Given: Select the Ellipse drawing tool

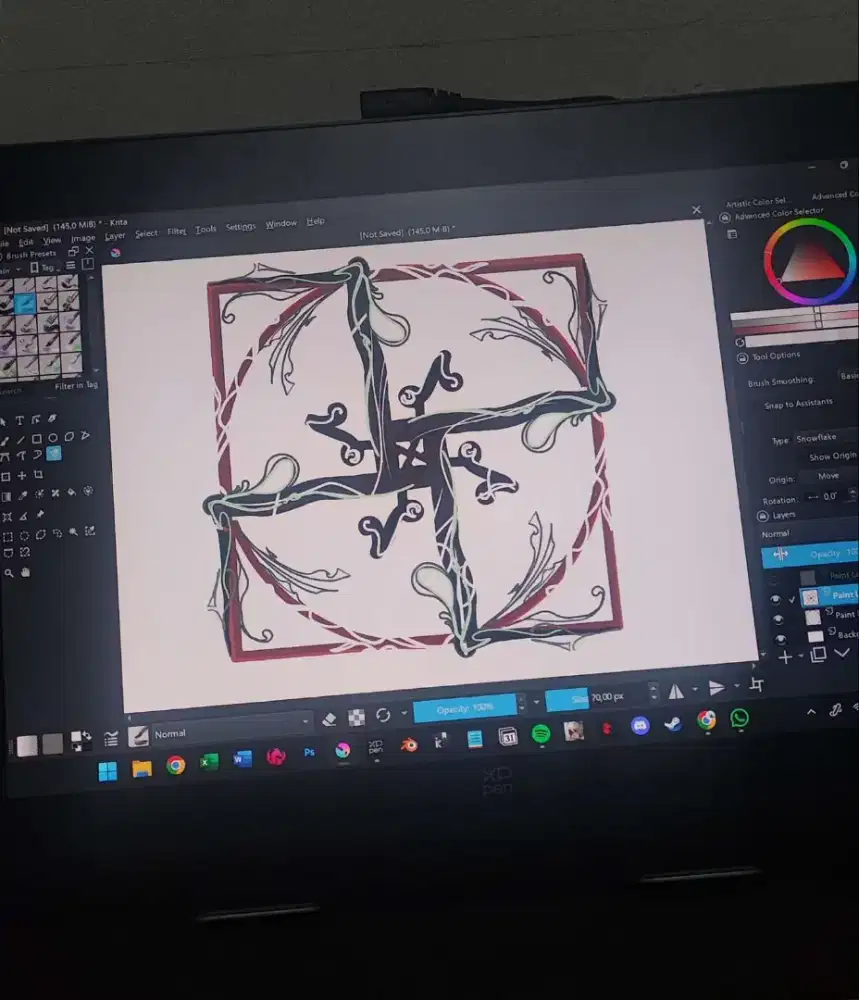Looking at the screenshot, I should coord(53,438).
